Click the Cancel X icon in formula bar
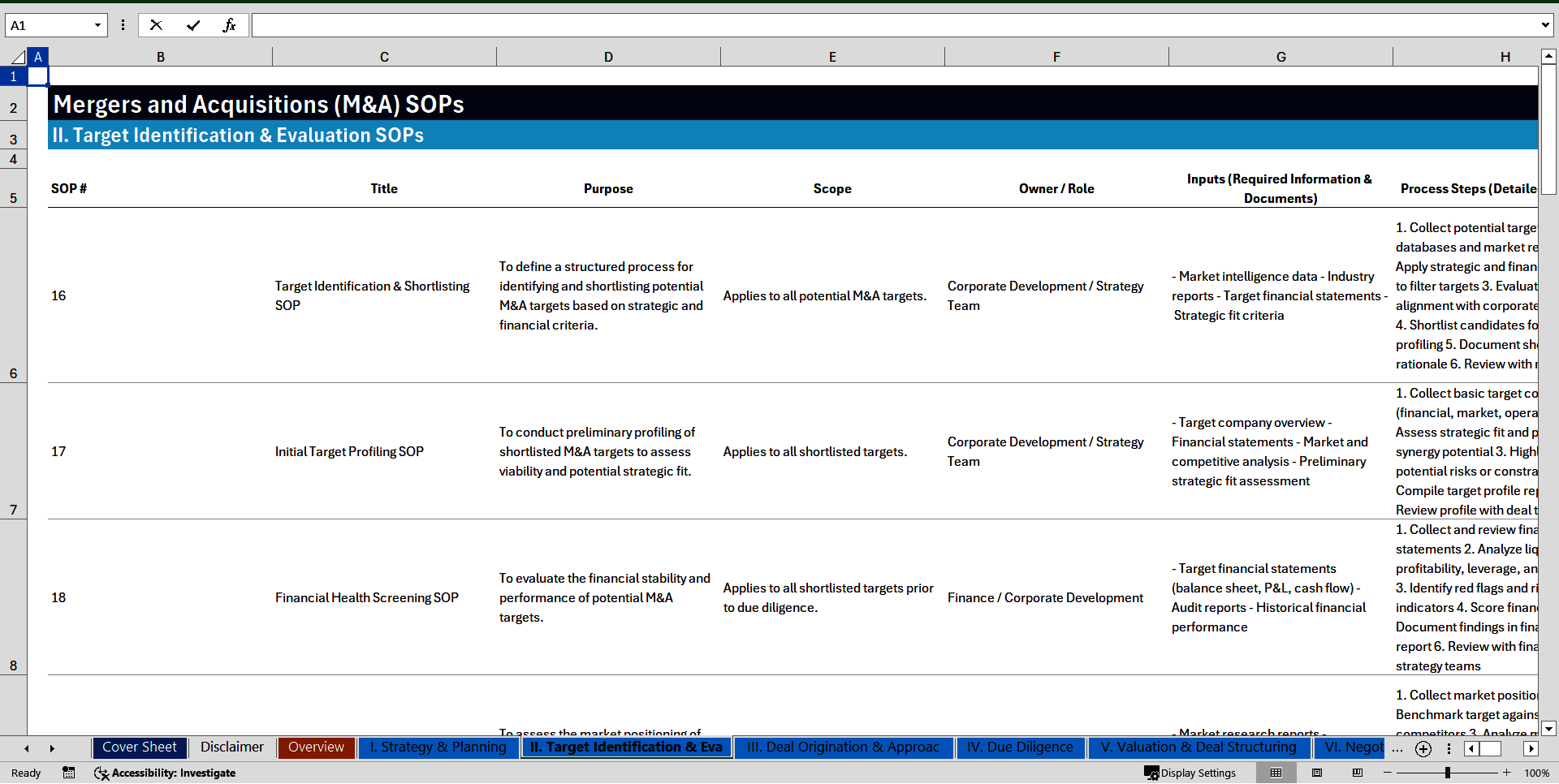1559x784 pixels. click(x=156, y=25)
